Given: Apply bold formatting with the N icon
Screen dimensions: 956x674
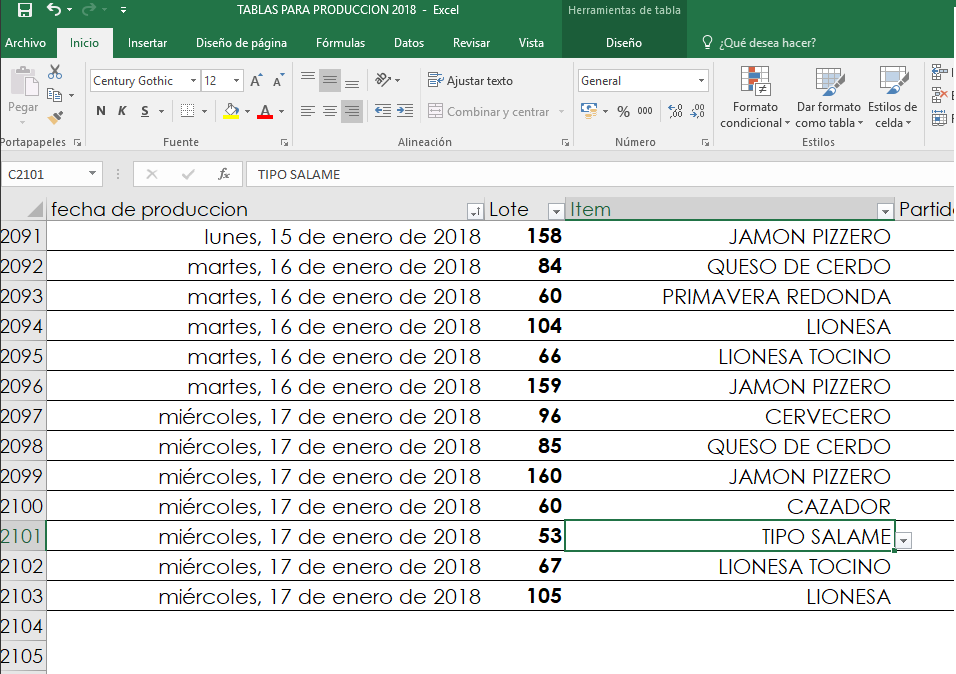Looking at the screenshot, I should pyautogui.click(x=100, y=110).
